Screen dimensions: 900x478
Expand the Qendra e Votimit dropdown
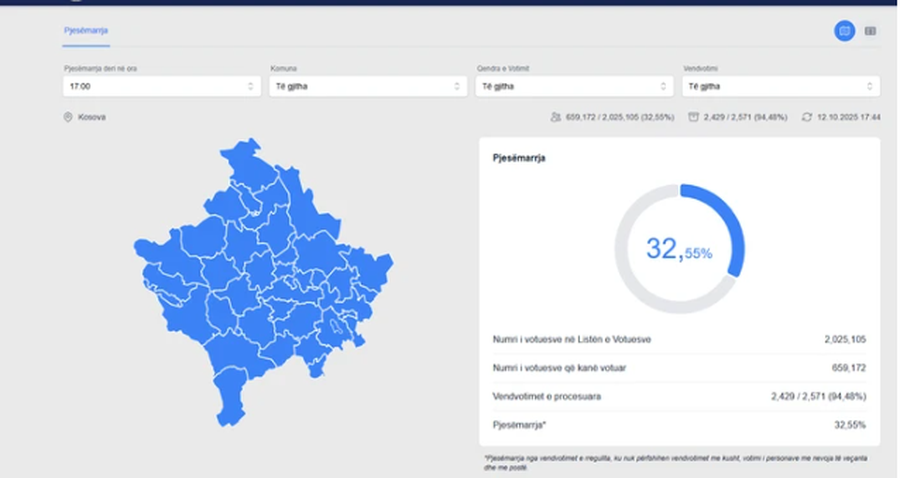[573, 87]
